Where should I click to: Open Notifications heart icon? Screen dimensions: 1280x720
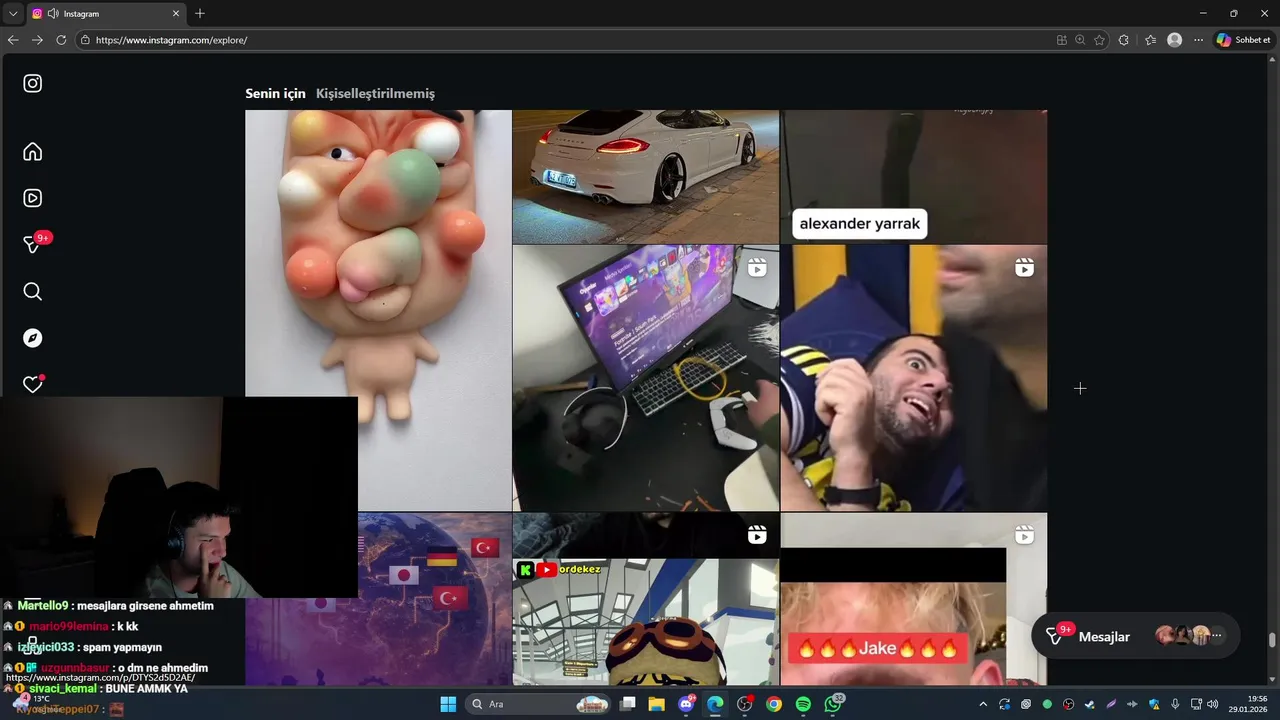(x=33, y=384)
